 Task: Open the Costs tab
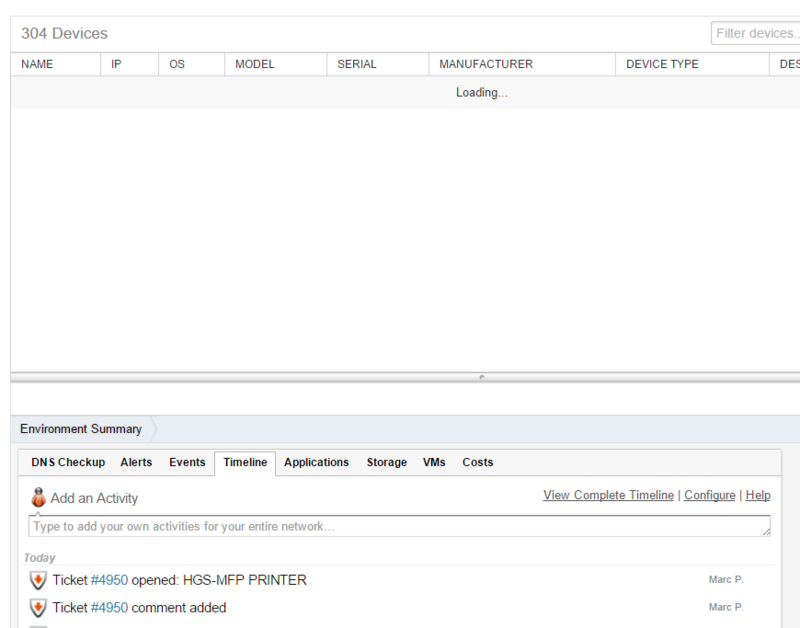tap(477, 462)
